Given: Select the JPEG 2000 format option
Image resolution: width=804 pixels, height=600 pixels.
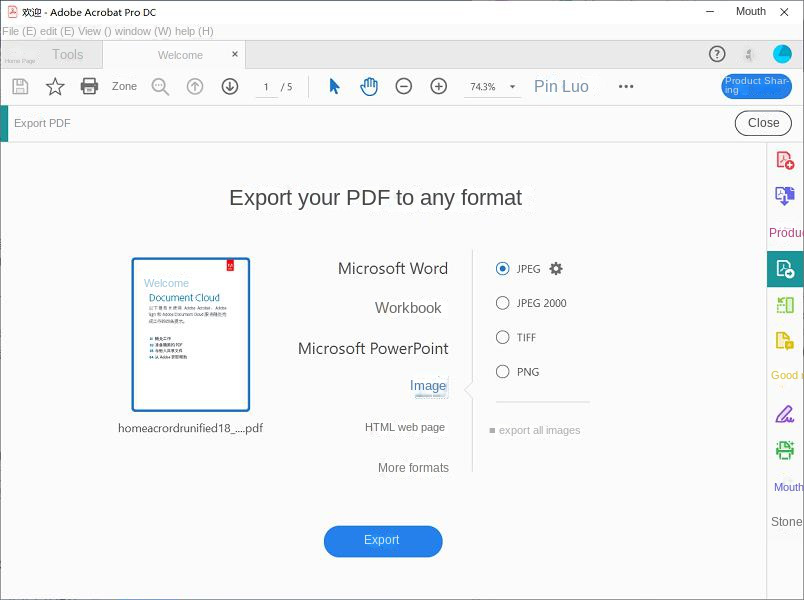Looking at the screenshot, I should tap(503, 303).
